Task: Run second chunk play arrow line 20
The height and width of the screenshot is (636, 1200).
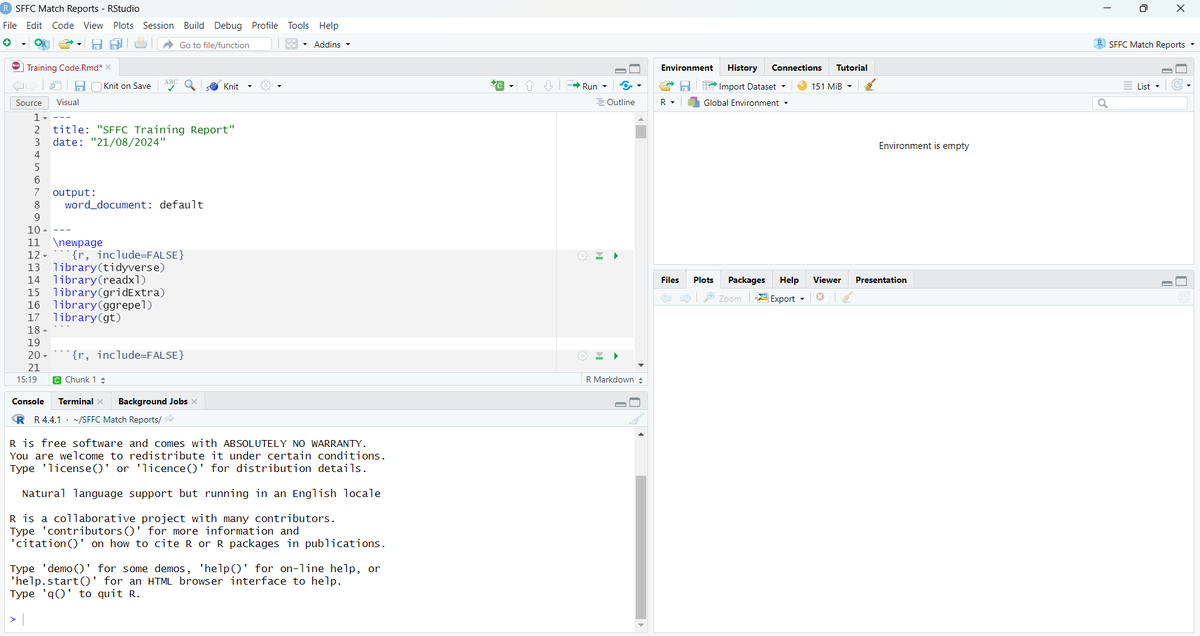Action: 615,356
